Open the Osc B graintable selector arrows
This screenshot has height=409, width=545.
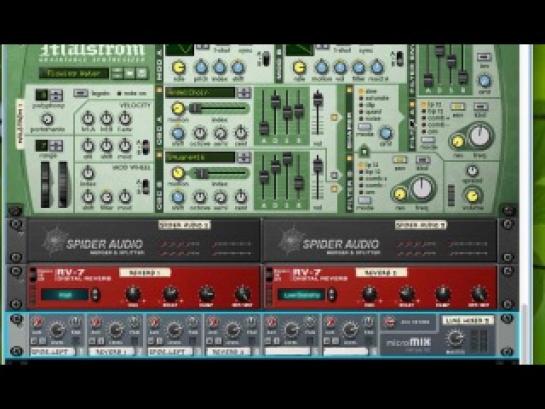click(244, 157)
